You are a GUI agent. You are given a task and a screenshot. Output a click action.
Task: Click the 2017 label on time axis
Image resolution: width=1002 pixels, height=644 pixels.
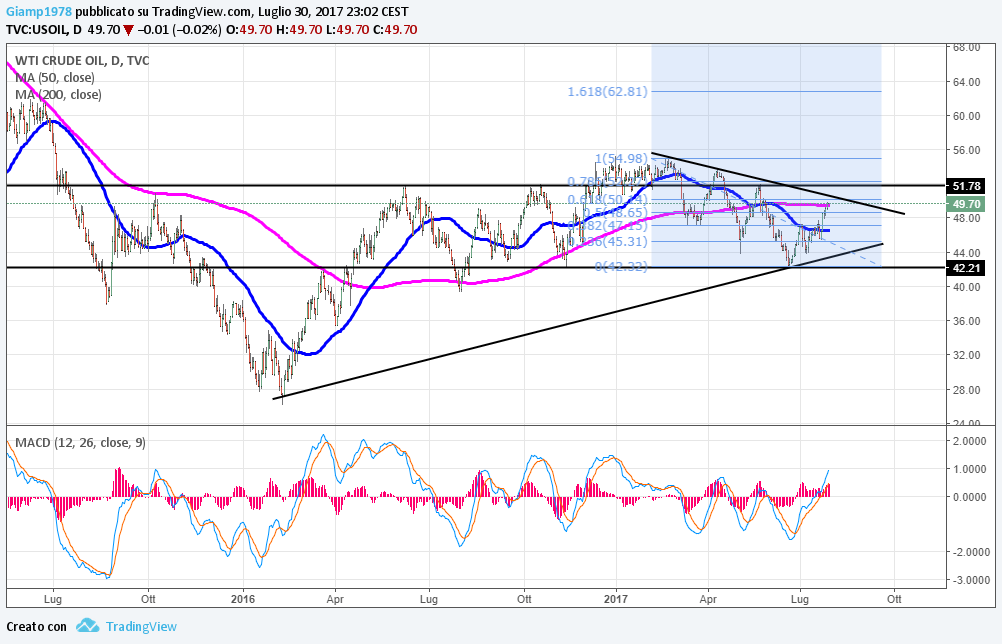(x=615, y=598)
